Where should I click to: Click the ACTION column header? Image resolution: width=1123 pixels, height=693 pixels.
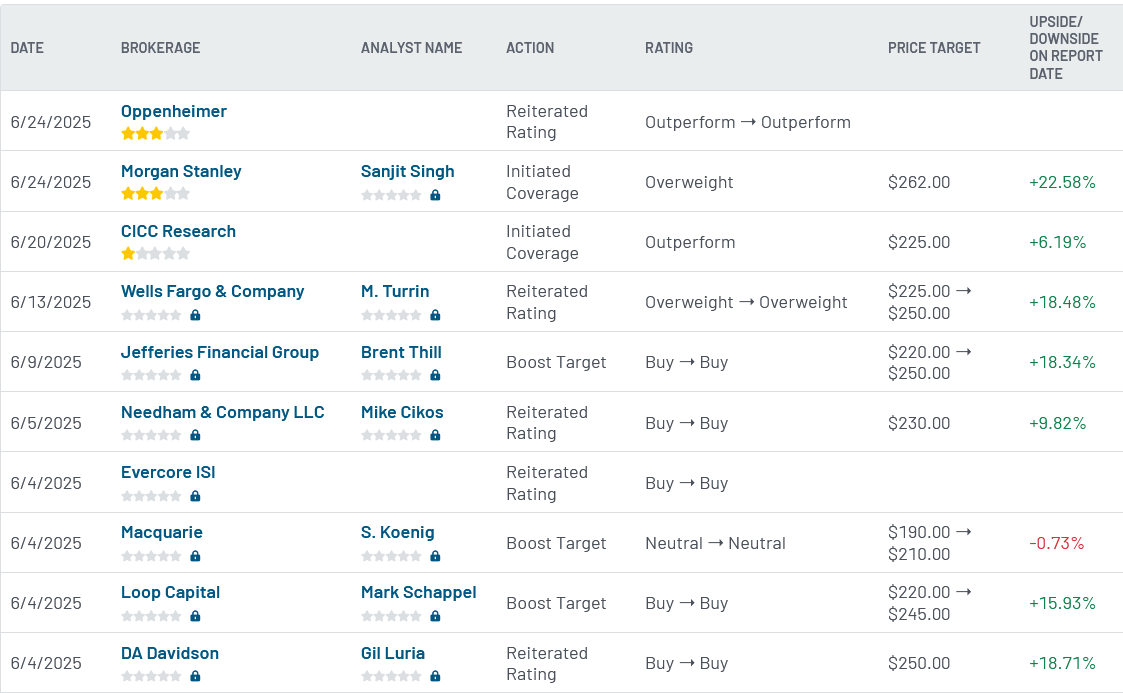click(x=530, y=48)
